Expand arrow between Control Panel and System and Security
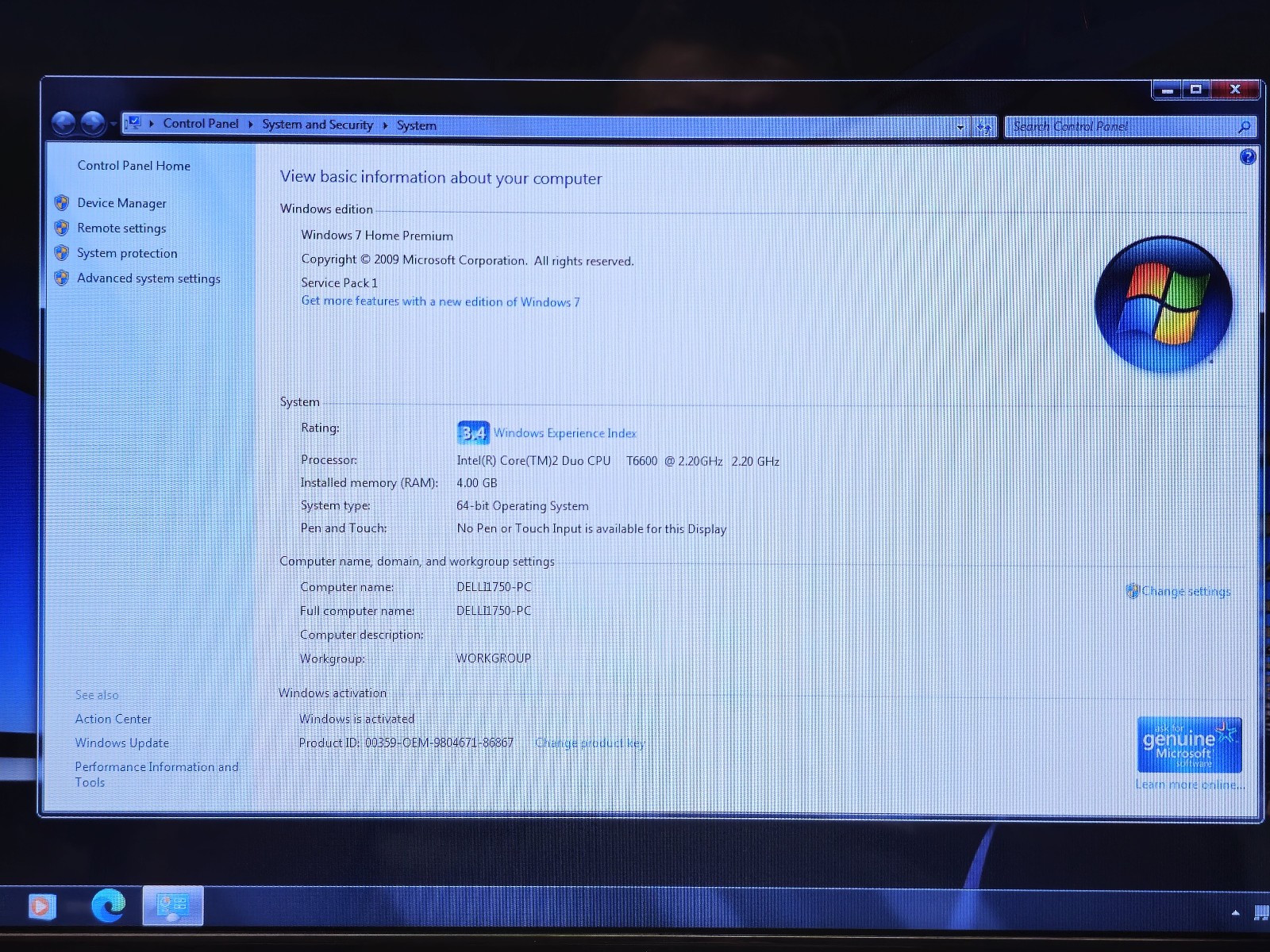The width and height of the screenshot is (1270, 952). coord(250,125)
